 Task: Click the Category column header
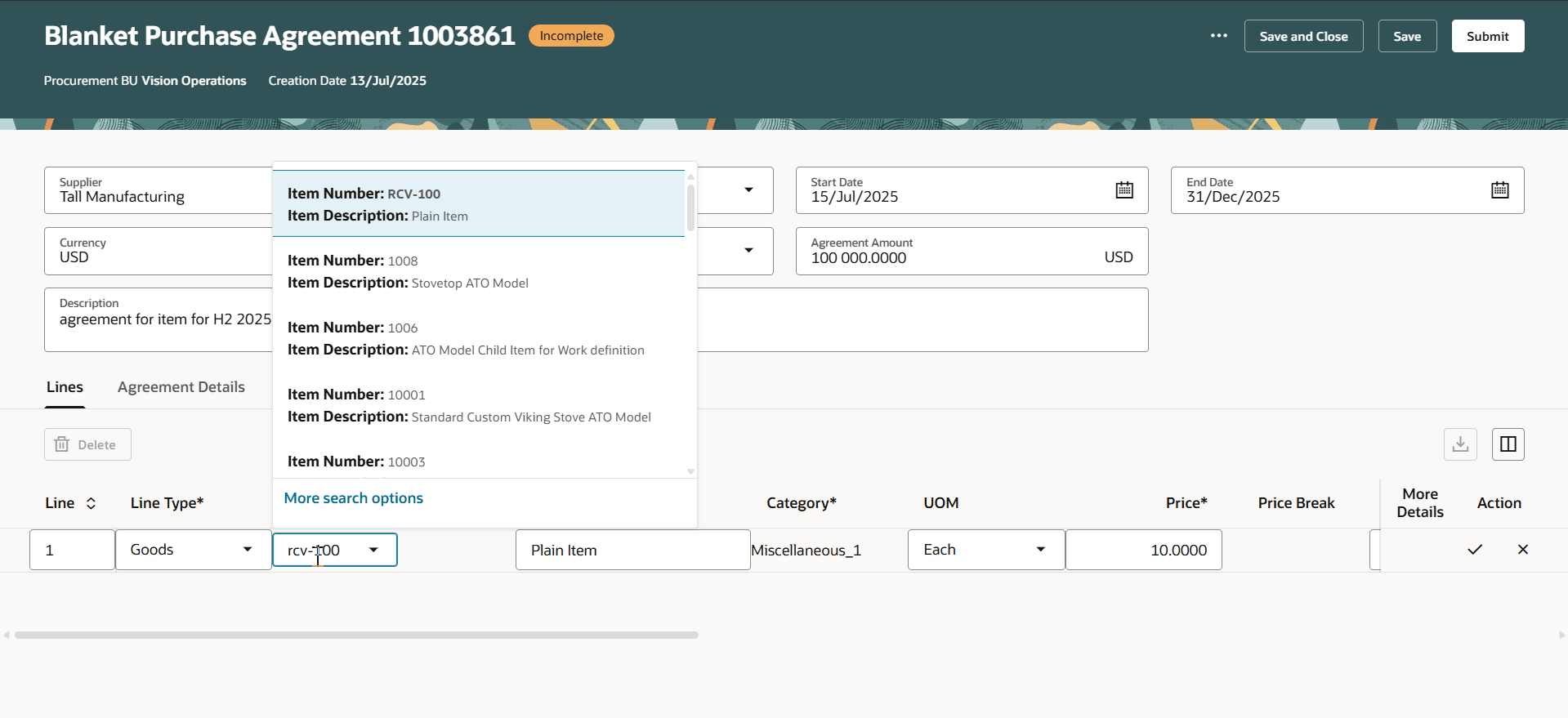801,503
